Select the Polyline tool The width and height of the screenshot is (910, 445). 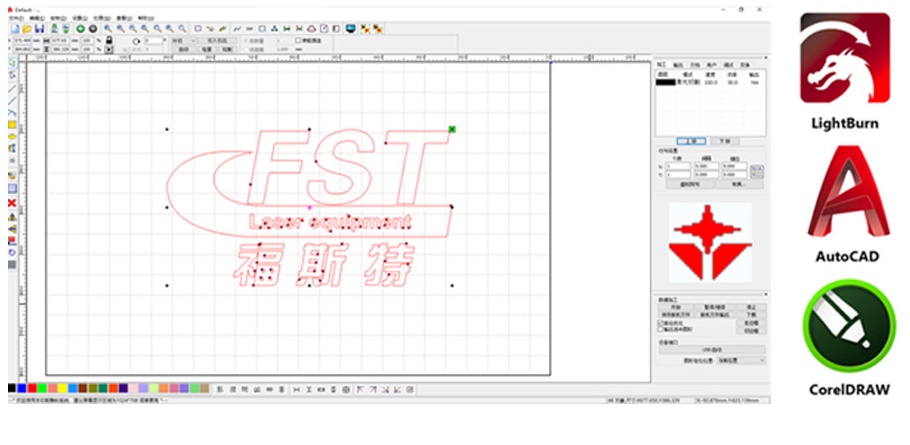[12, 100]
